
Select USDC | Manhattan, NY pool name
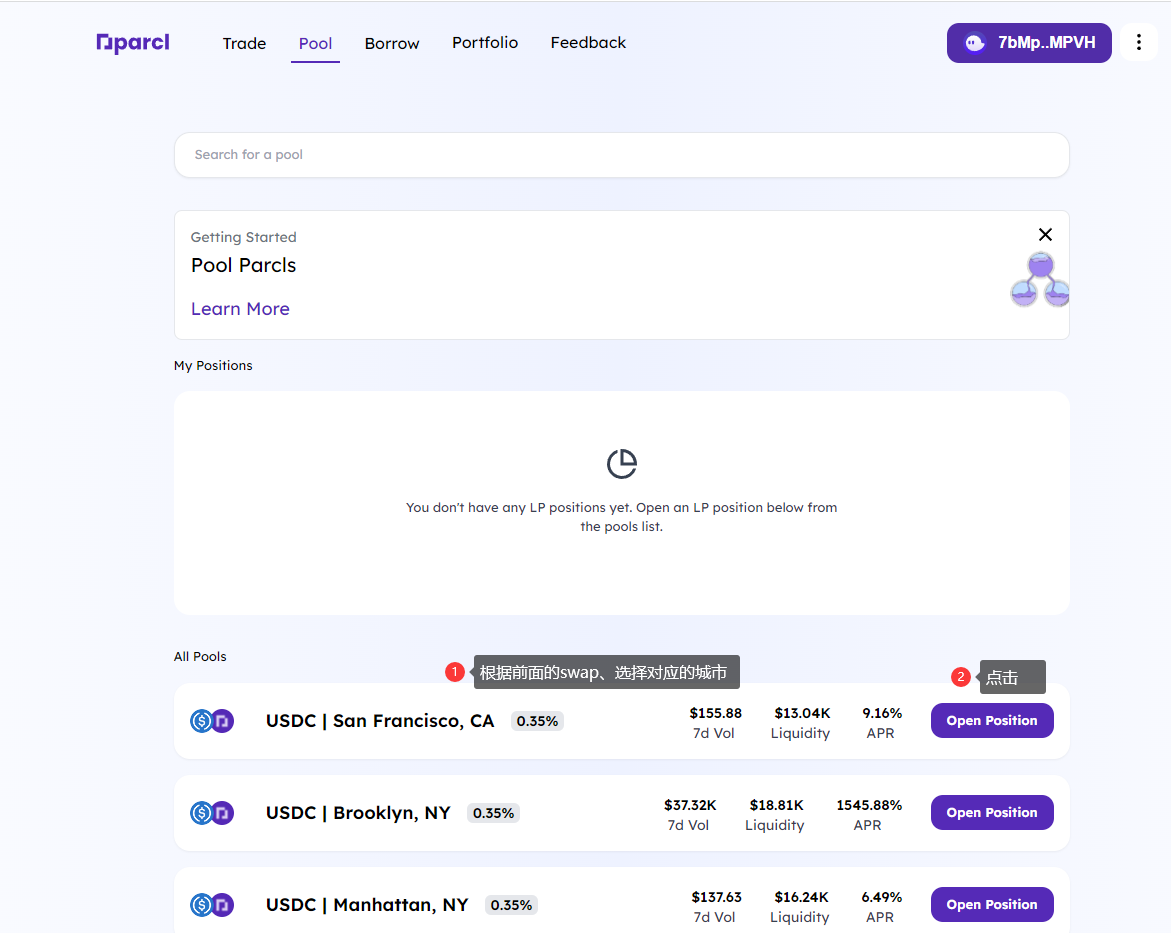pyautogui.click(x=367, y=905)
